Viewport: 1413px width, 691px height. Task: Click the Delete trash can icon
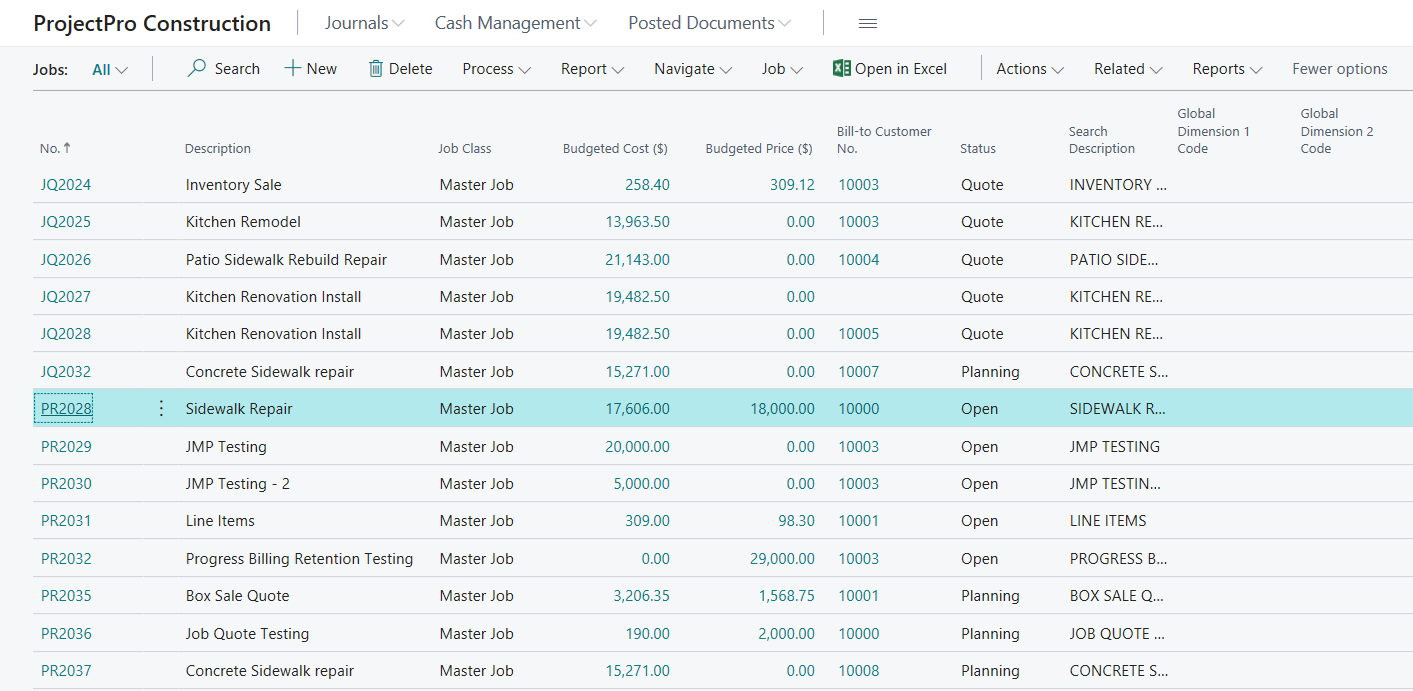[x=376, y=68]
